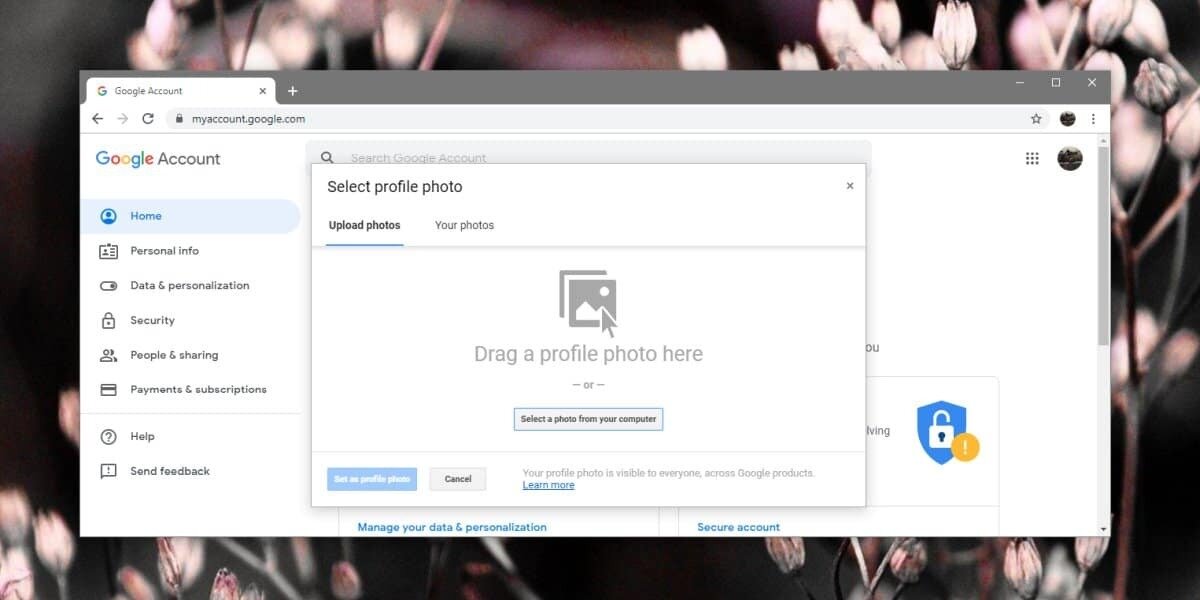
Task: Close the Select profile photo dialog
Action: click(x=850, y=185)
